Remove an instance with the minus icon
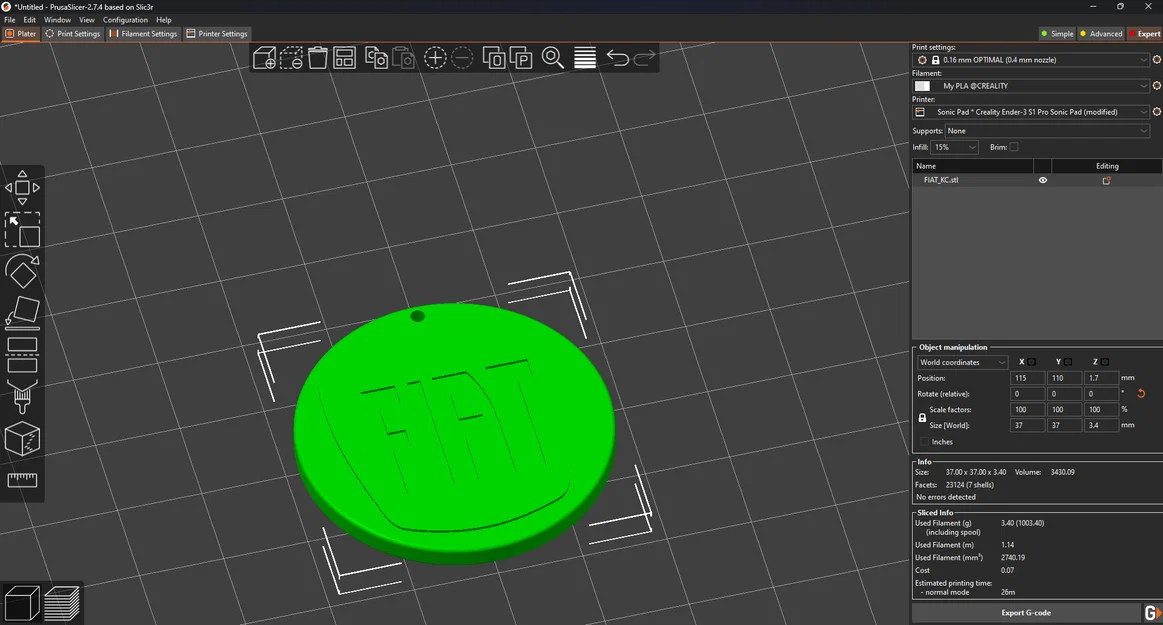The width and height of the screenshot is (1163, 625). [462, 58]
